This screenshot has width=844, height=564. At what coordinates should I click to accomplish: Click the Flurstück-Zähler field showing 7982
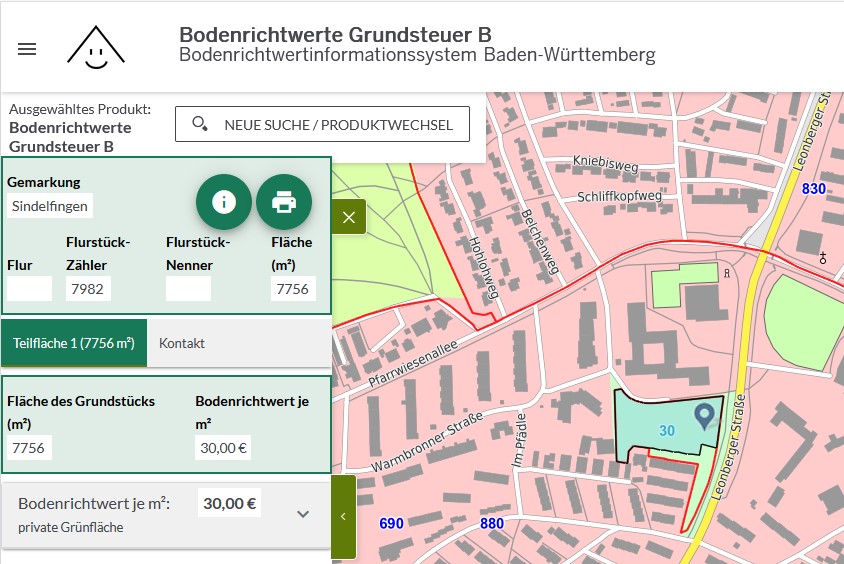88,289
